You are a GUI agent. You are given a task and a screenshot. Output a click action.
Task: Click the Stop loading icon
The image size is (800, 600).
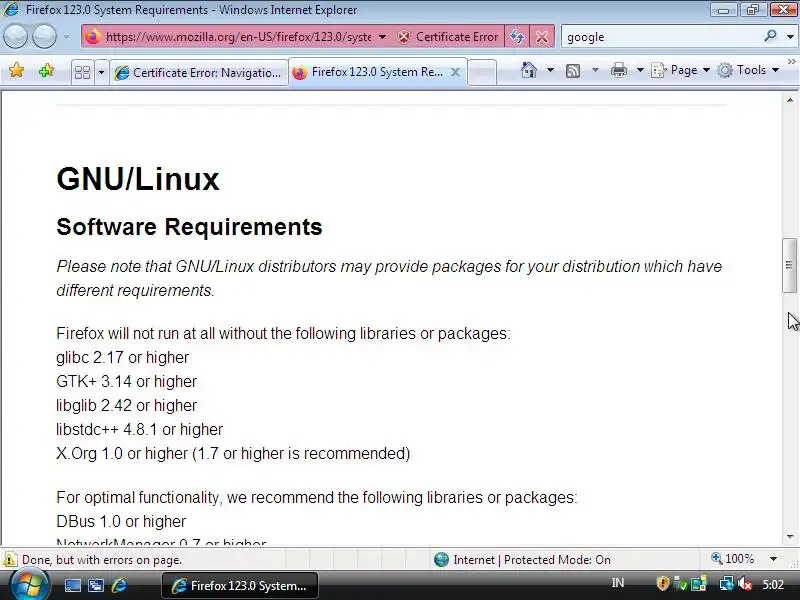(542, 37)
